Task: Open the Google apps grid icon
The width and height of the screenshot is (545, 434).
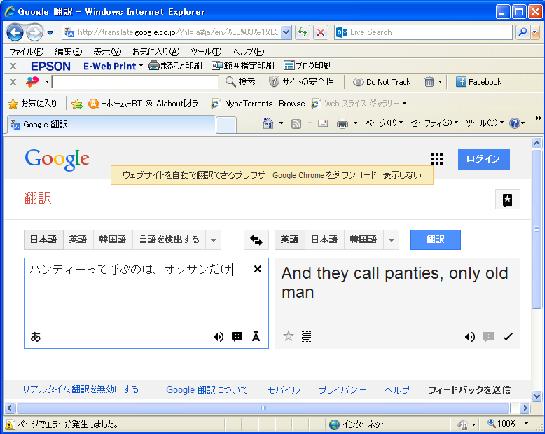Action: point(437,159)
